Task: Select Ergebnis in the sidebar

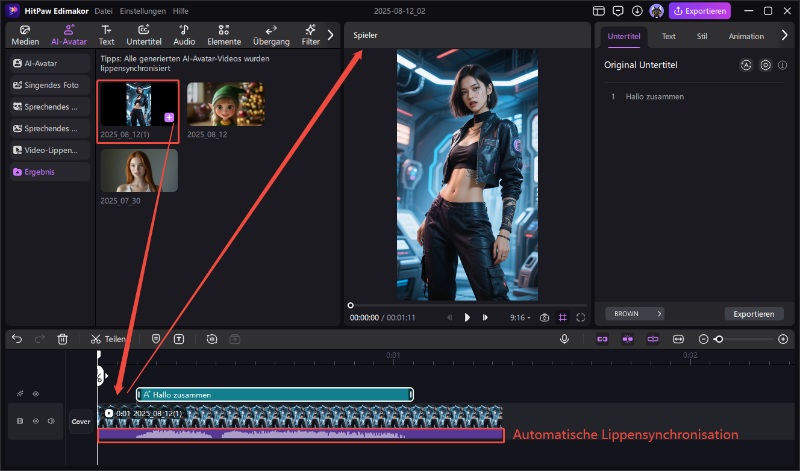Action: point(50,172)
